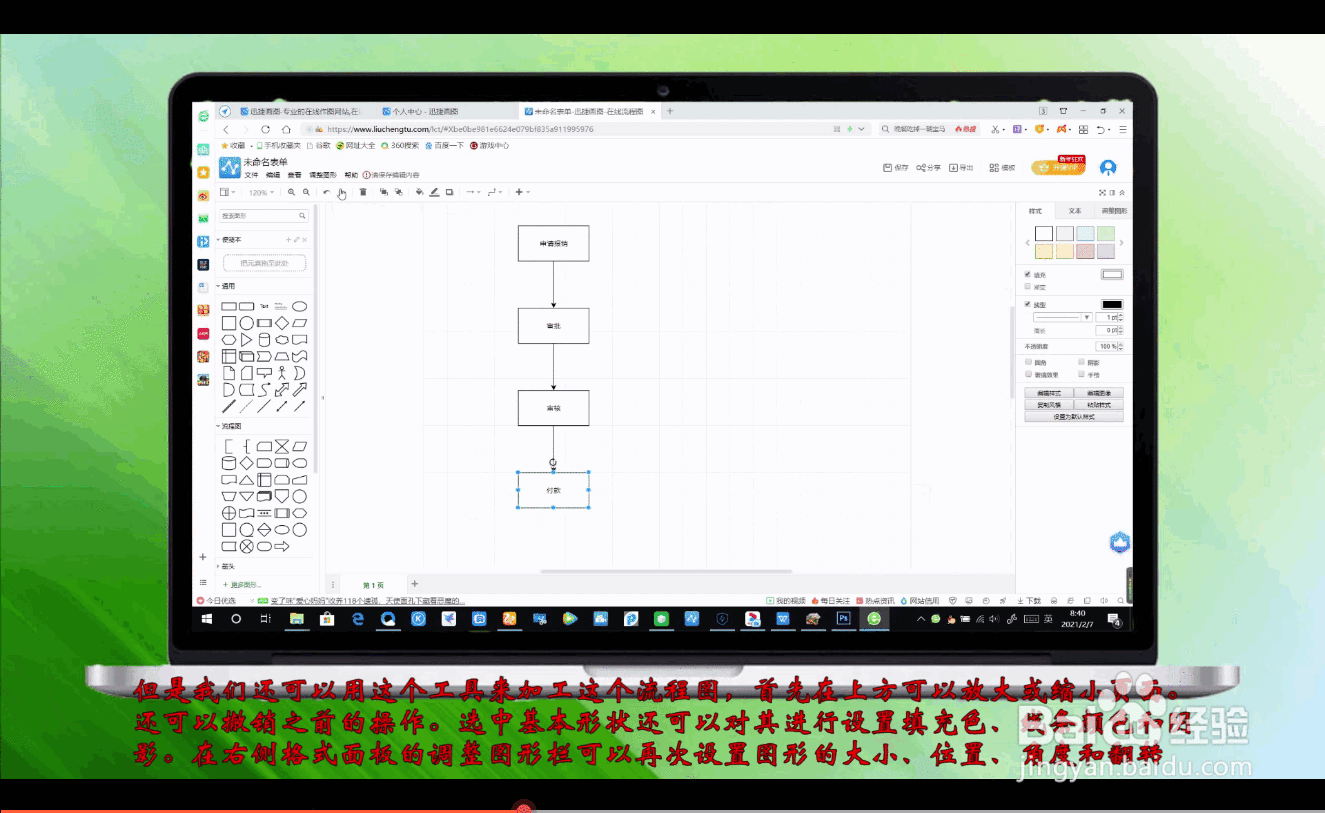Enable the 渐变 gradient checkbox
Image resolution: width=1325 pixels, height=813 pixels.
pos(1028,287)
